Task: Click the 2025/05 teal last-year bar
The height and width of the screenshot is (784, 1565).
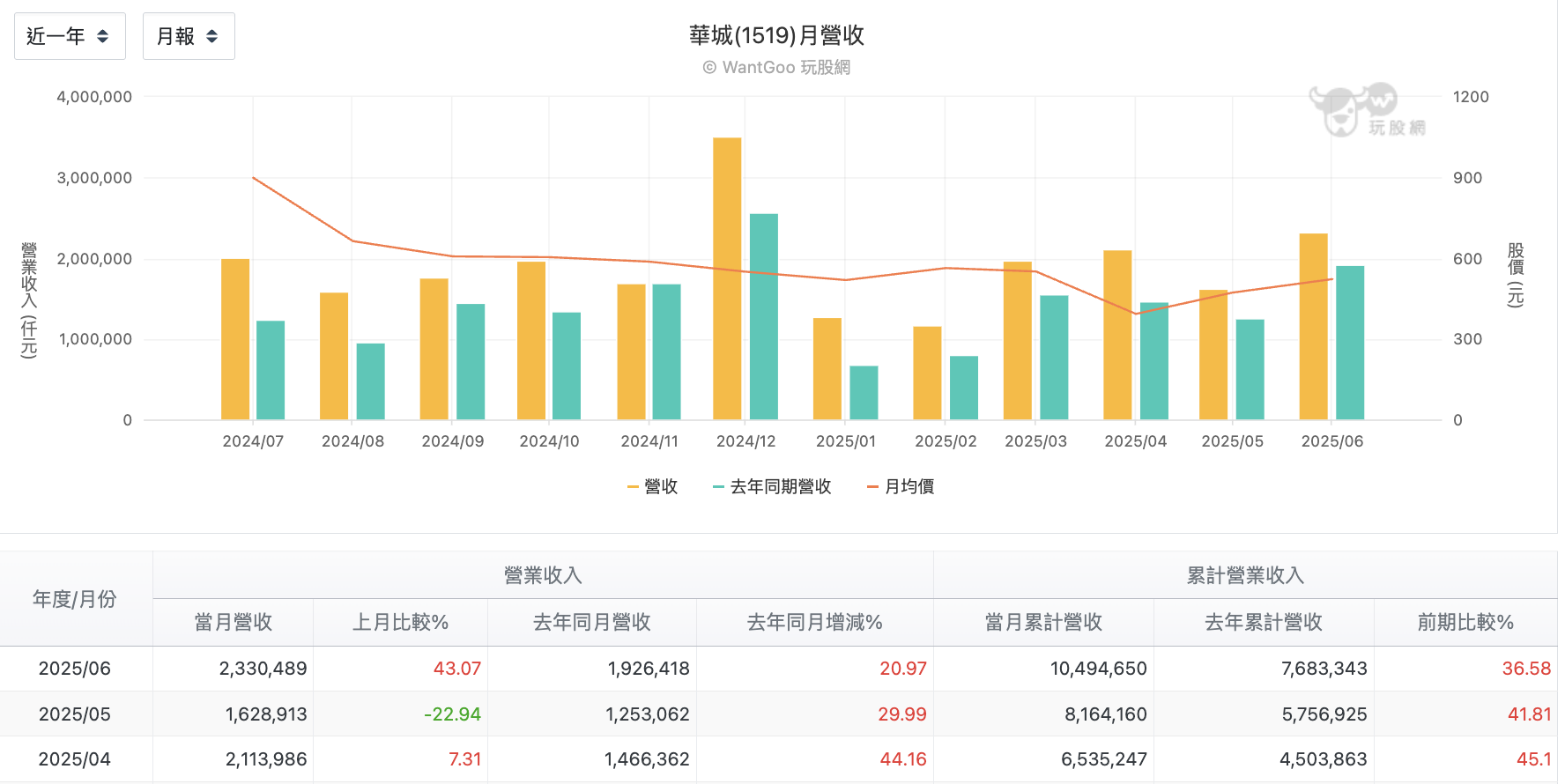Action: [1250, 369]
